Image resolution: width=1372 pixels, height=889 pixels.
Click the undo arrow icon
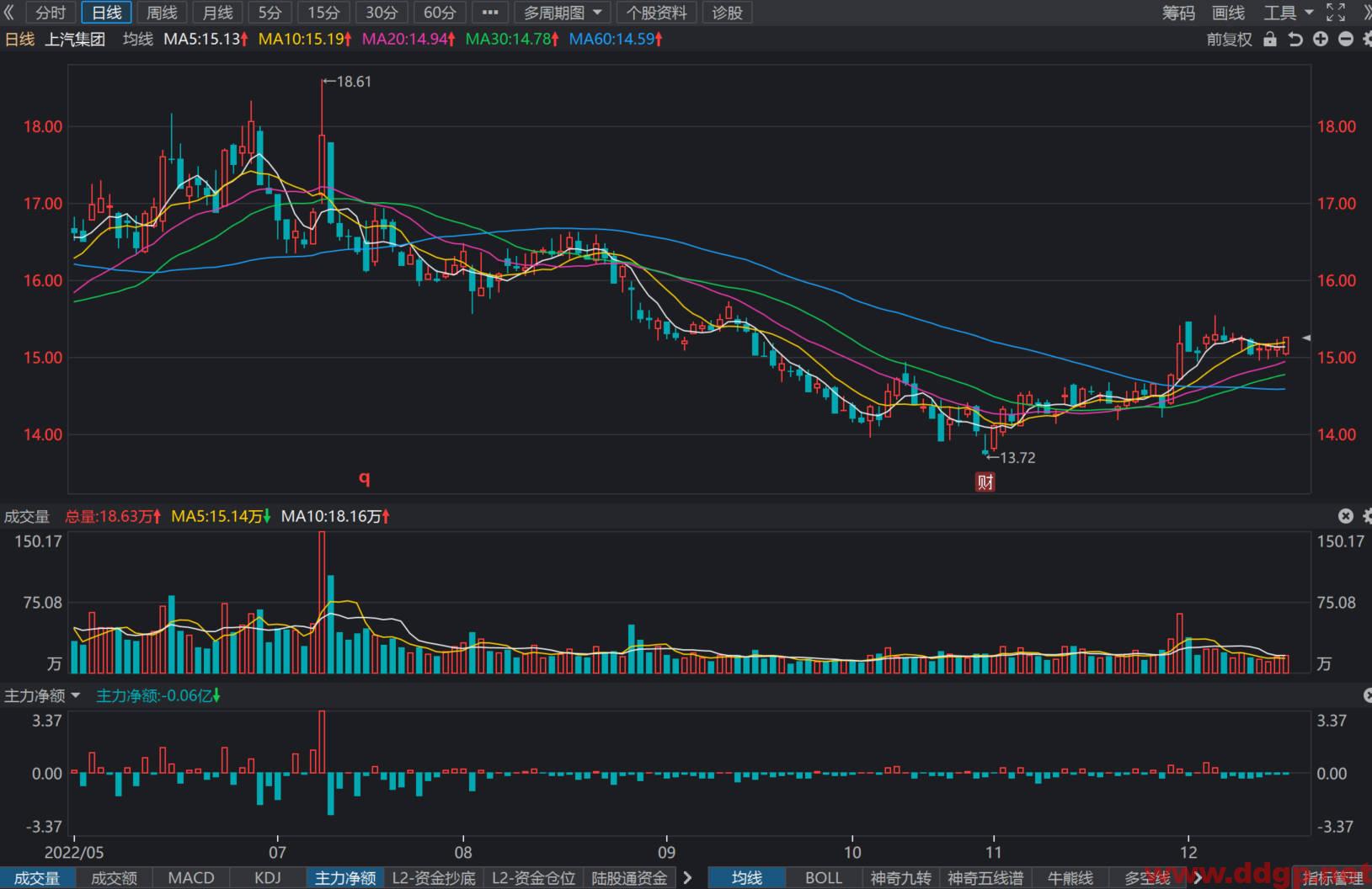(x=1295, y=40)
